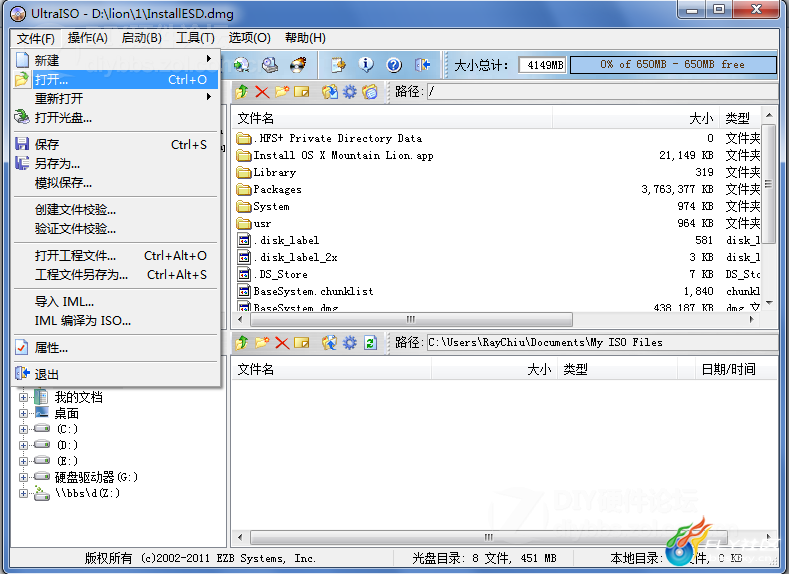
Task: Open the 选项(O) menu
Action: [250, 38]
